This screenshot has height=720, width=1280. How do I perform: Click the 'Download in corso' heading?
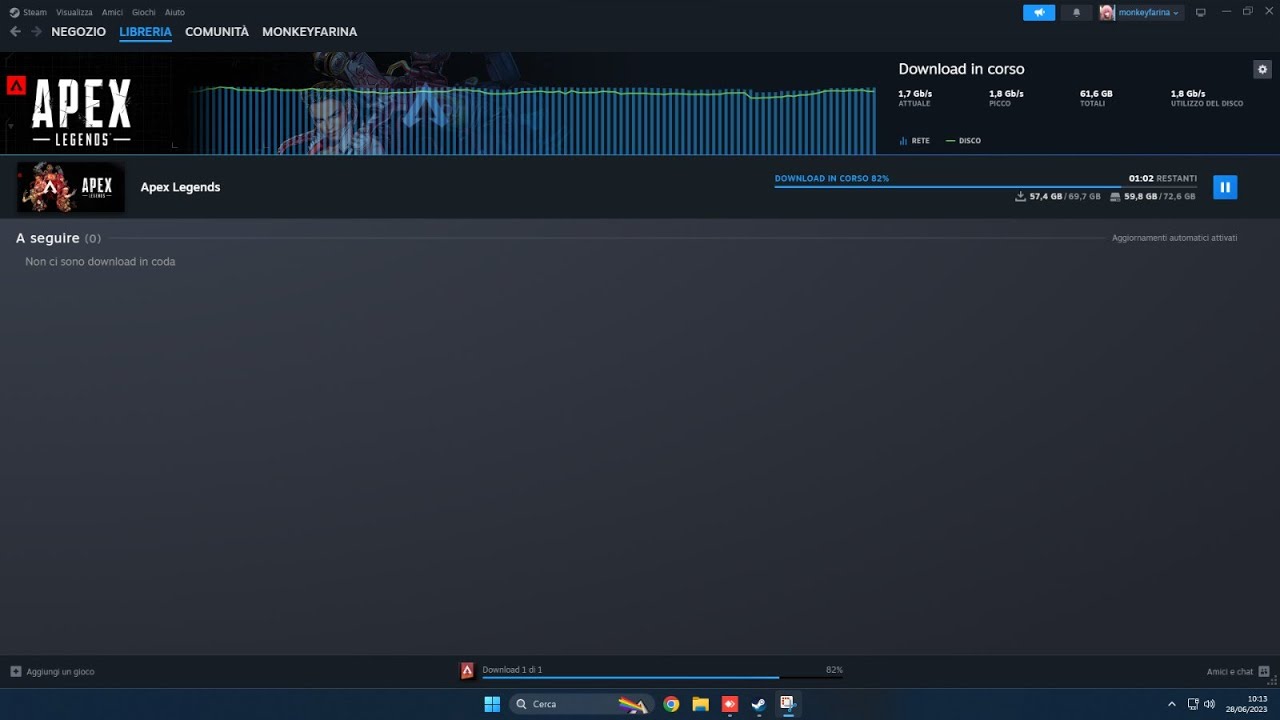tap(961, 69)
